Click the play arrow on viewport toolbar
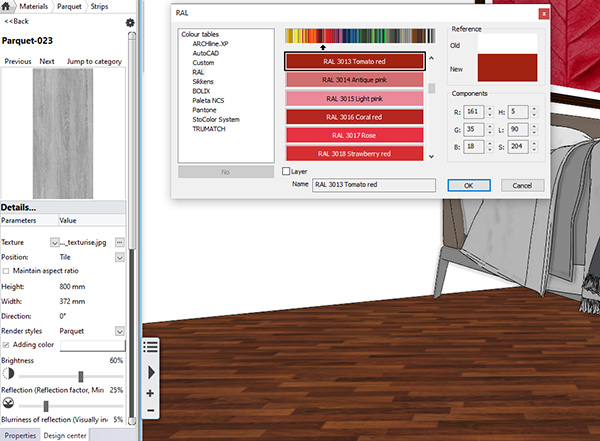This screenshot has width=600, height=441. (x=150, y=371)
